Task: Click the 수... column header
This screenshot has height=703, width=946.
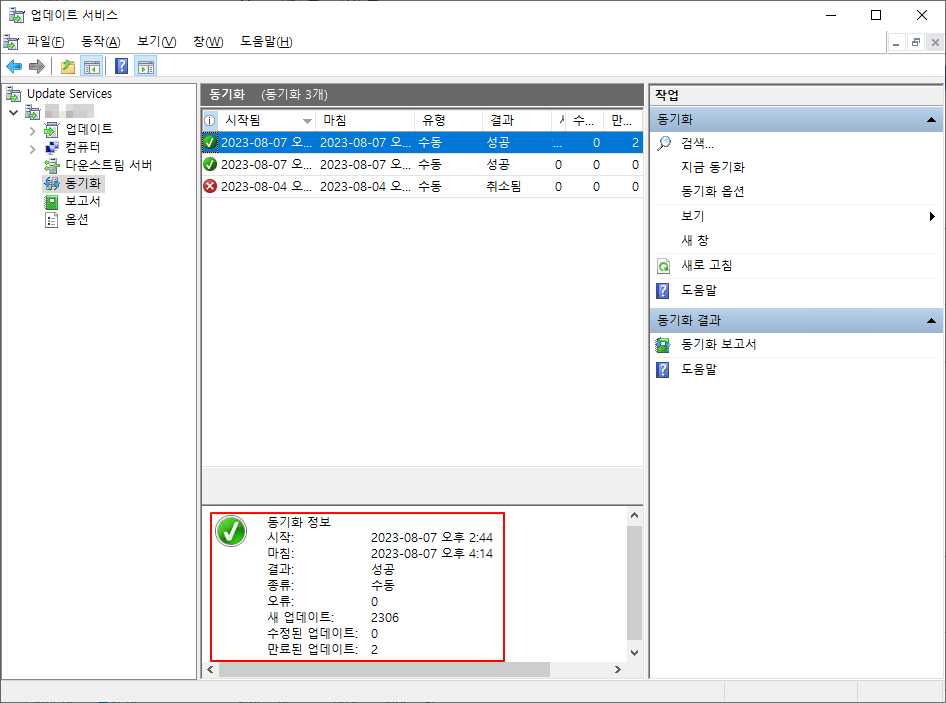Action: point(584,121)
